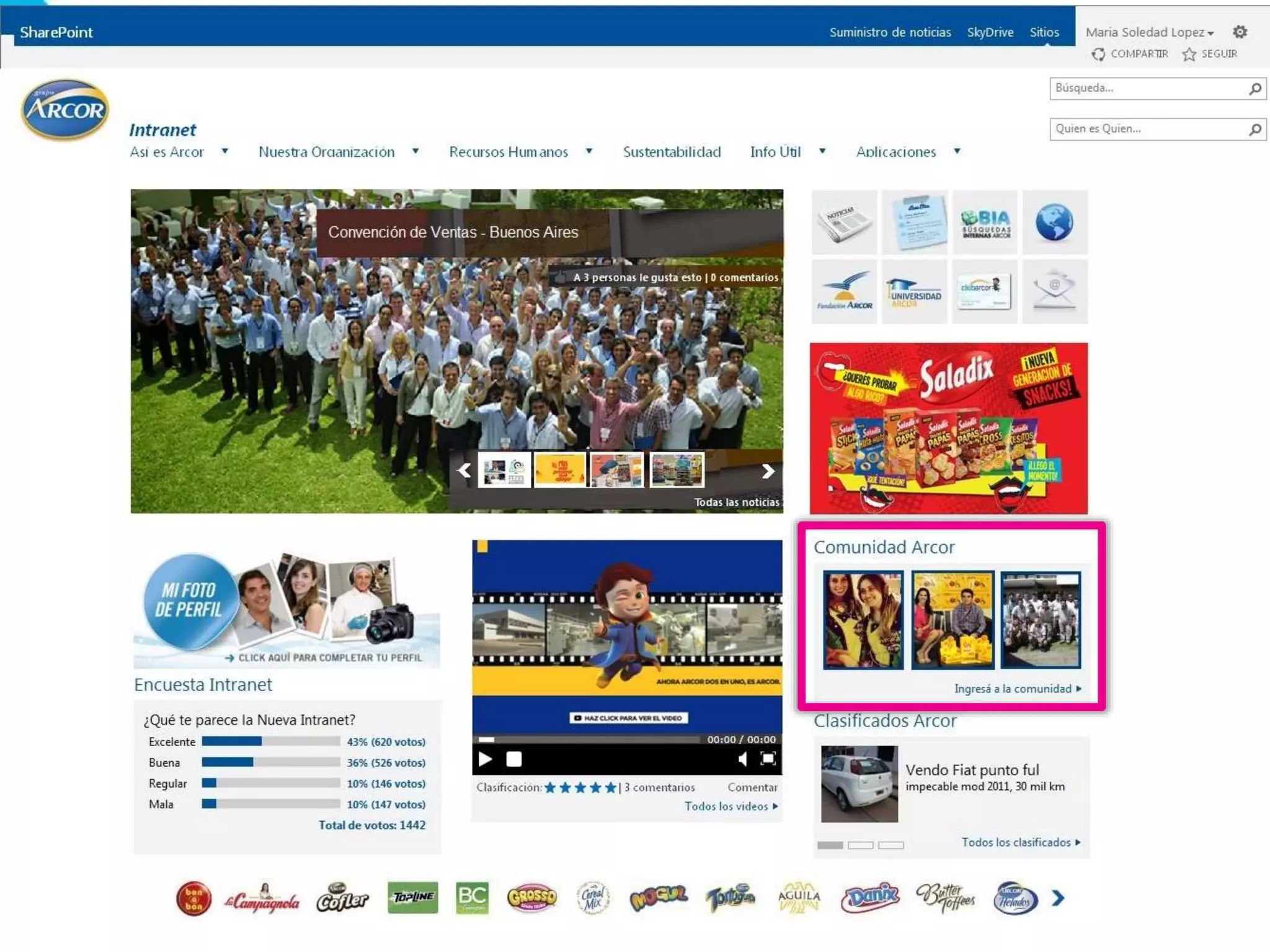Screen dimensions: 1270x952
Task: Open the Noticias newspaper tile
Action: pos(844,222)
